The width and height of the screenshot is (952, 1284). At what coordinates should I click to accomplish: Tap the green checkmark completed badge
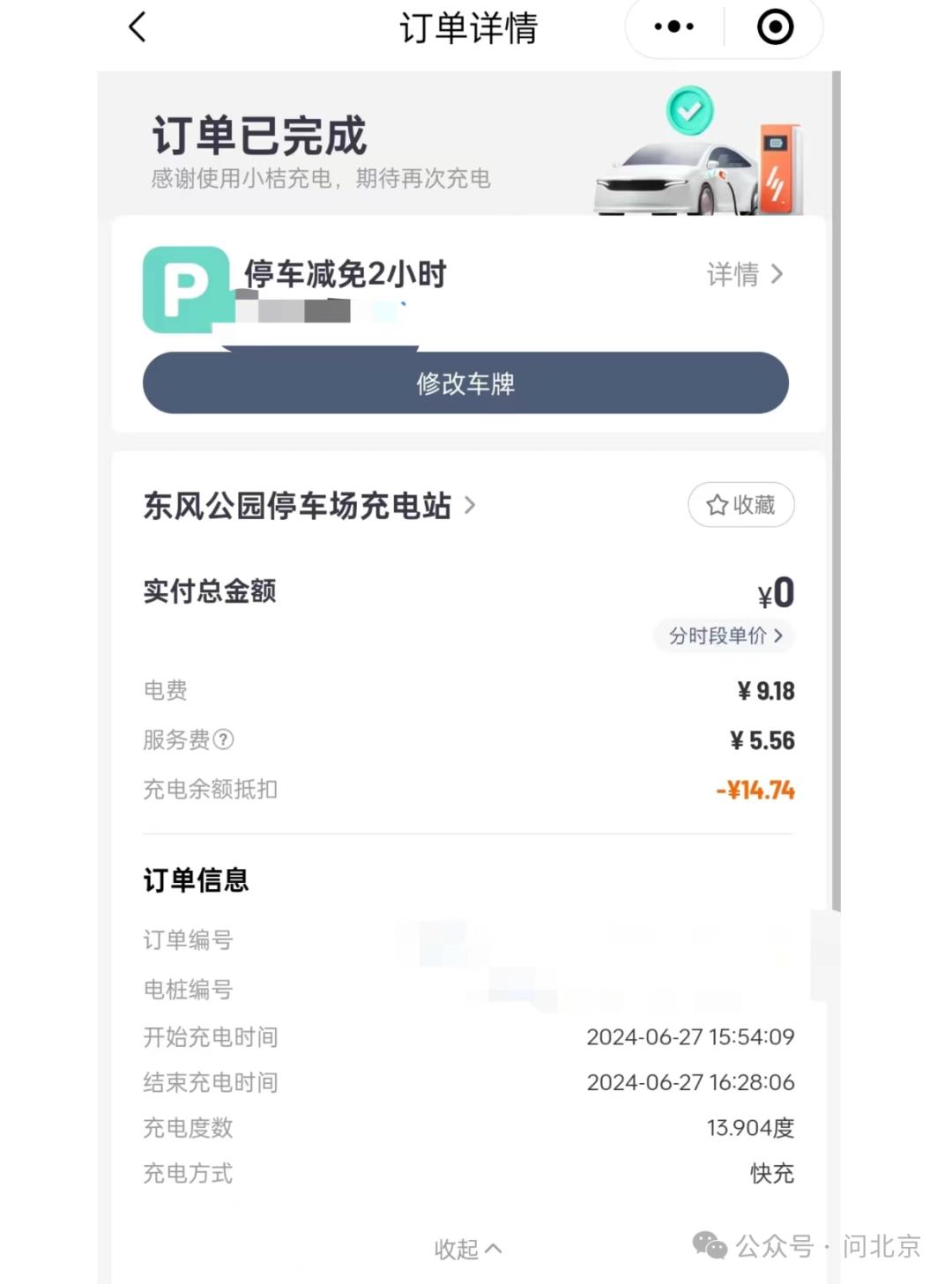point(689,111)
